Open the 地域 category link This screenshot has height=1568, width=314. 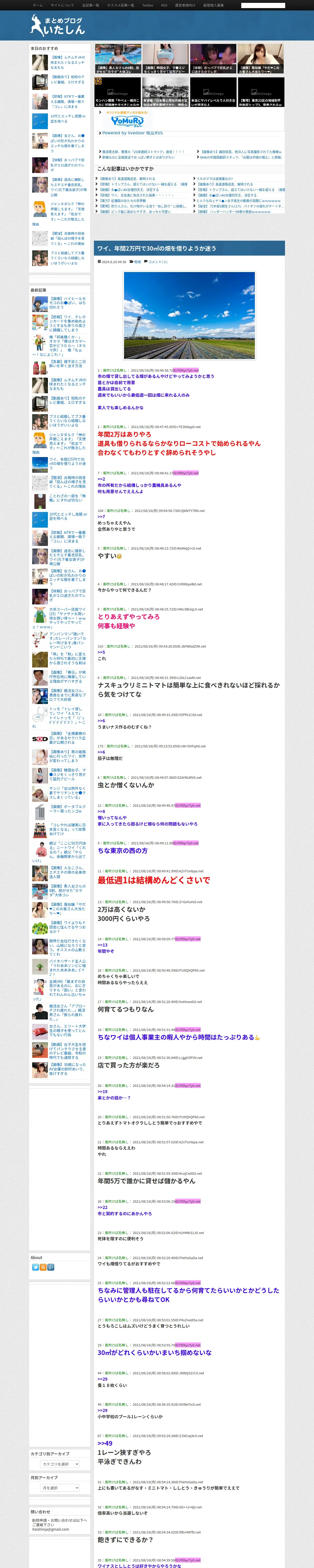137,262
